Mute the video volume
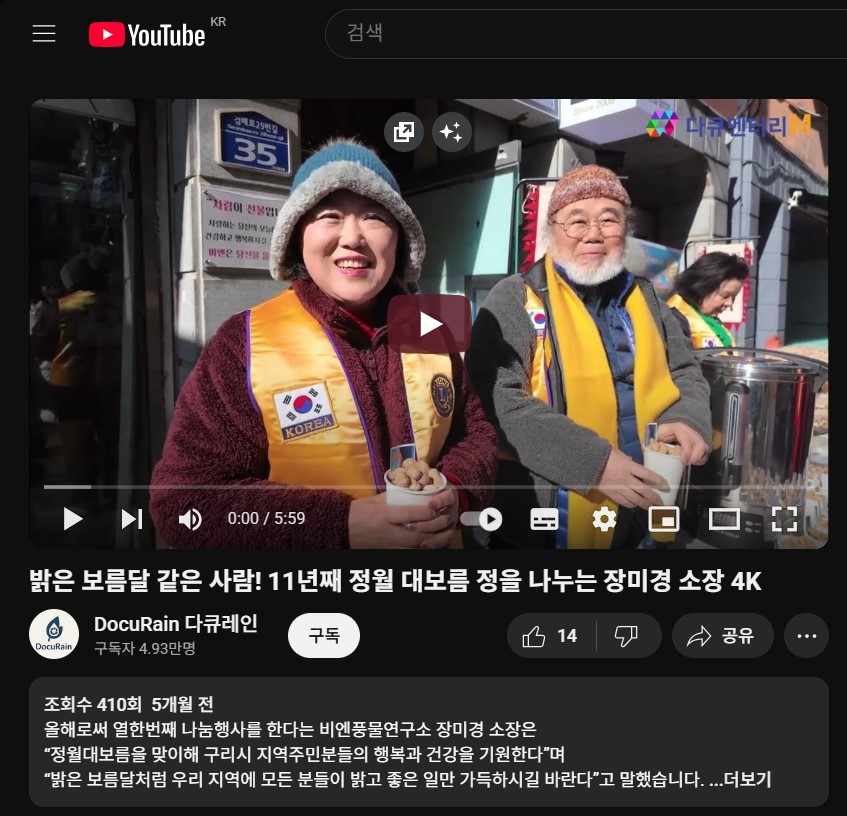This screenshot has height=816, width=847. pyautogui.click(x=189, y=519)
